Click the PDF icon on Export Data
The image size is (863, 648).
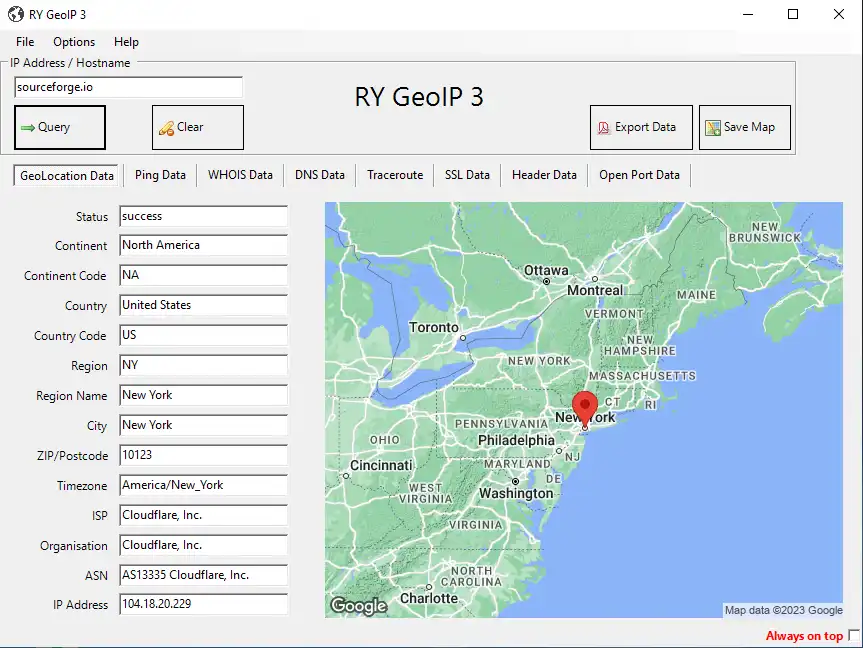604,128
